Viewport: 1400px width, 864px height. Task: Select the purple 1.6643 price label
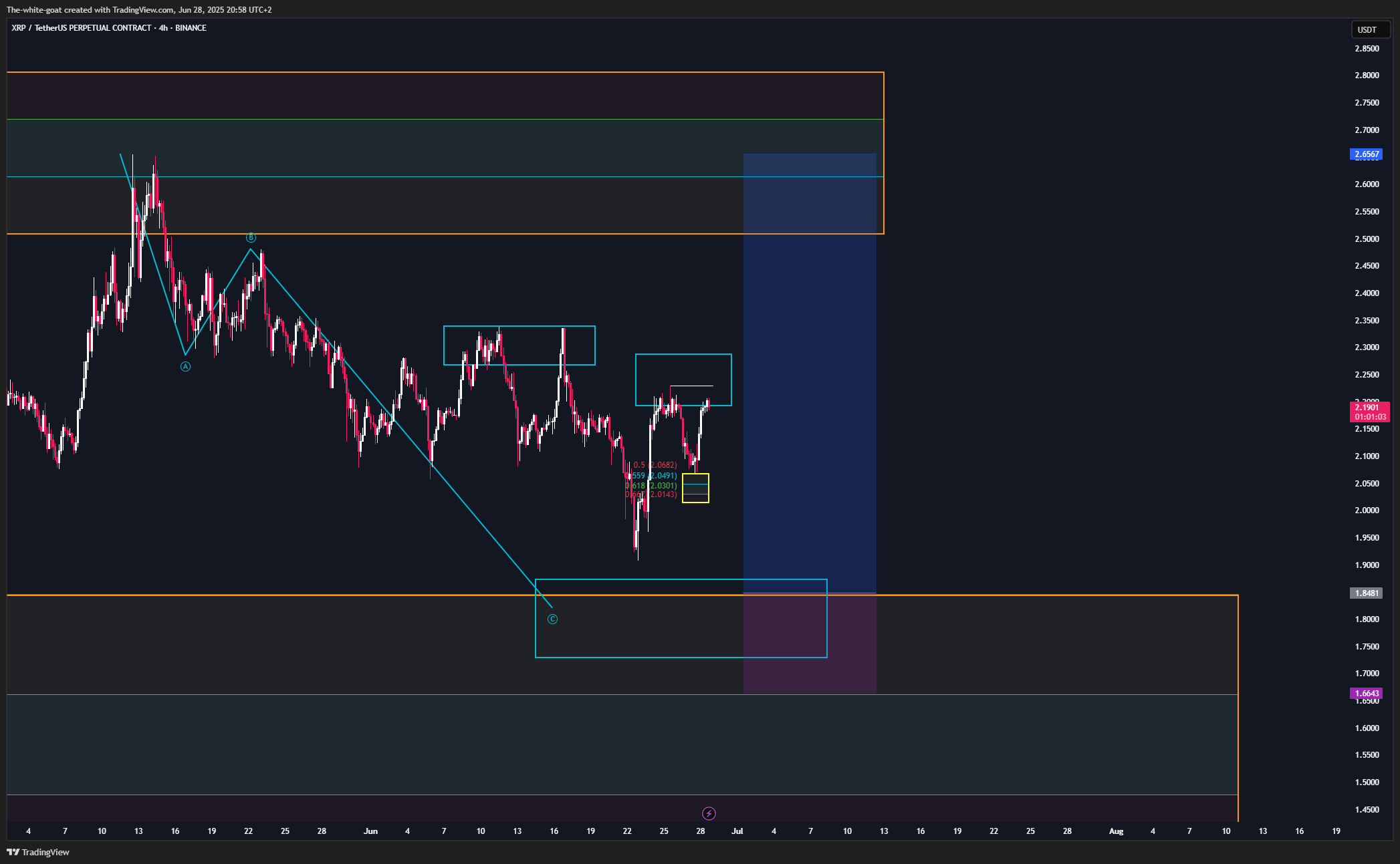point(1366,694)
